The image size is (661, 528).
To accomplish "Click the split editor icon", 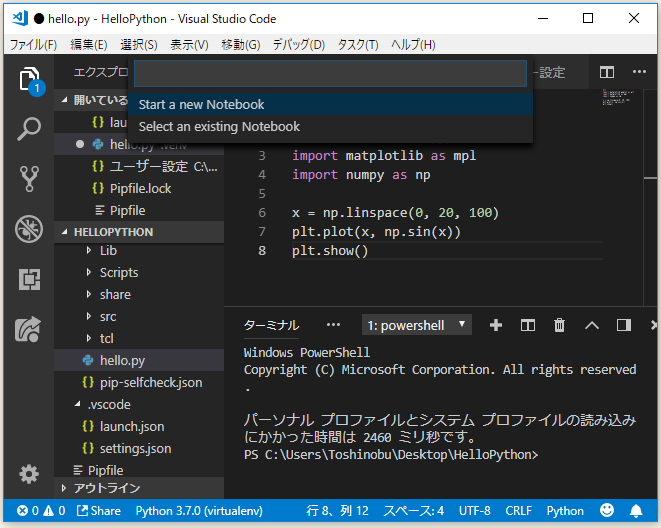I will pos(607,72).
